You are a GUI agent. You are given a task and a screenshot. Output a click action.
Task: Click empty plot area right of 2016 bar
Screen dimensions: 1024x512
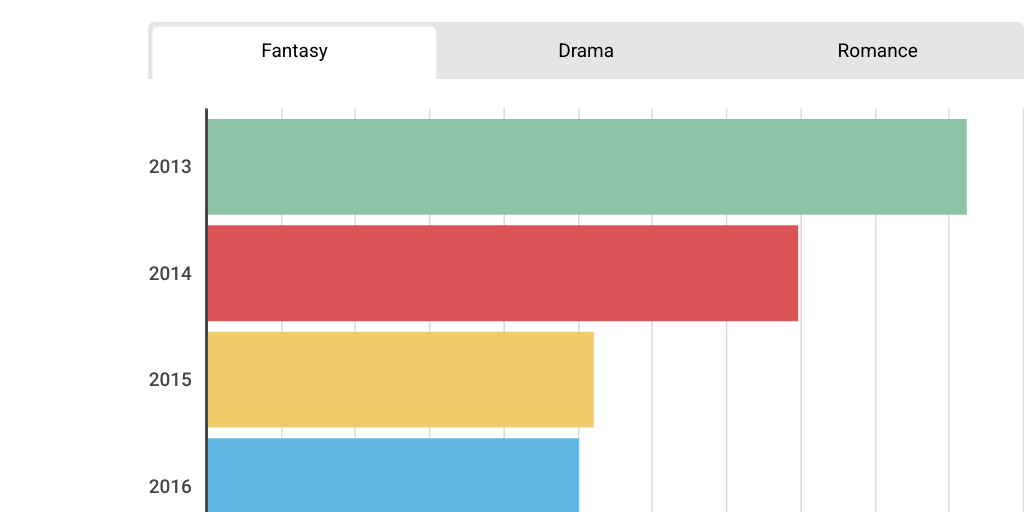point(800,477)
